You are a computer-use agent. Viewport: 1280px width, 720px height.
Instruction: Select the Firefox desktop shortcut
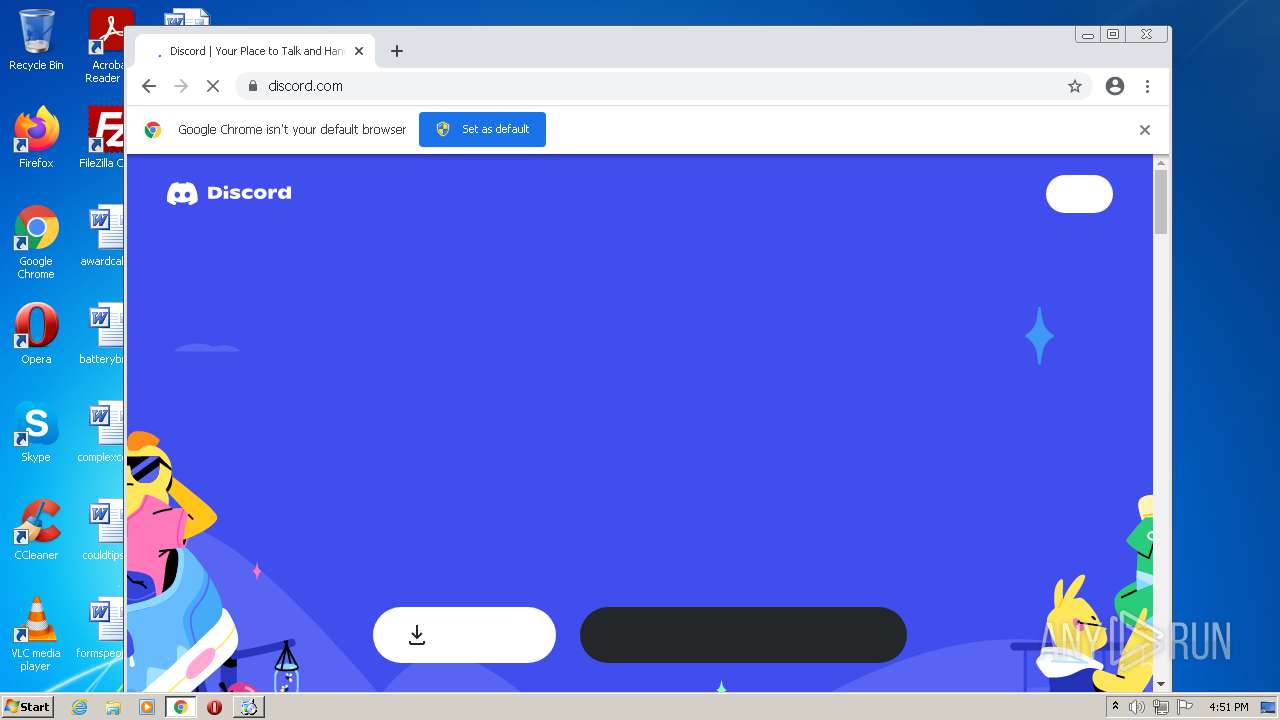pos(36,137)
